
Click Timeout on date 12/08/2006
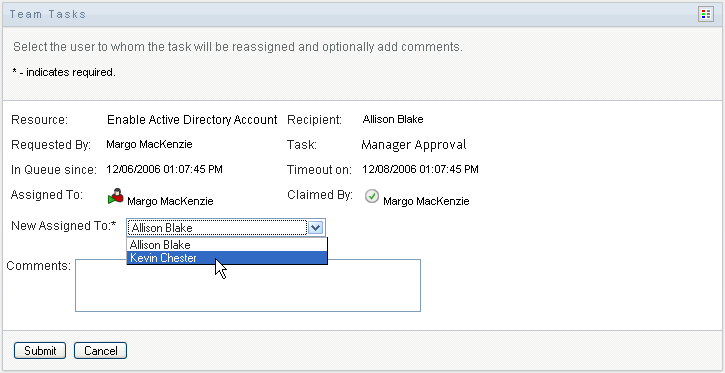point(420,170)
